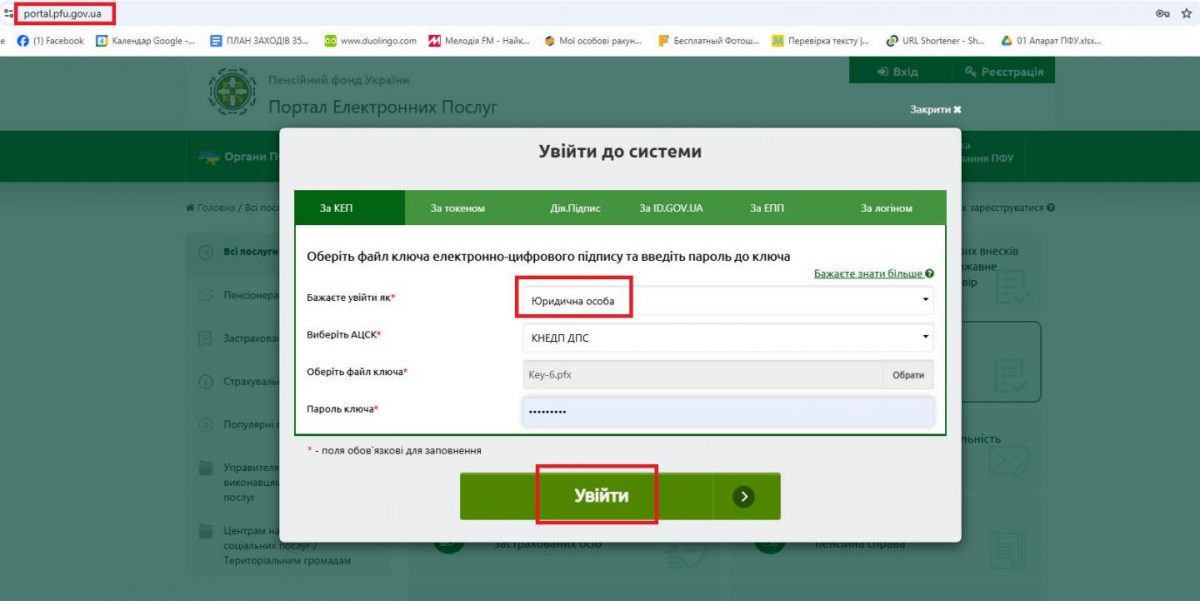
Task: Click the help question mark next to Бажаєте знати більше
Action: pyautogui.click(x=930, y=273)
